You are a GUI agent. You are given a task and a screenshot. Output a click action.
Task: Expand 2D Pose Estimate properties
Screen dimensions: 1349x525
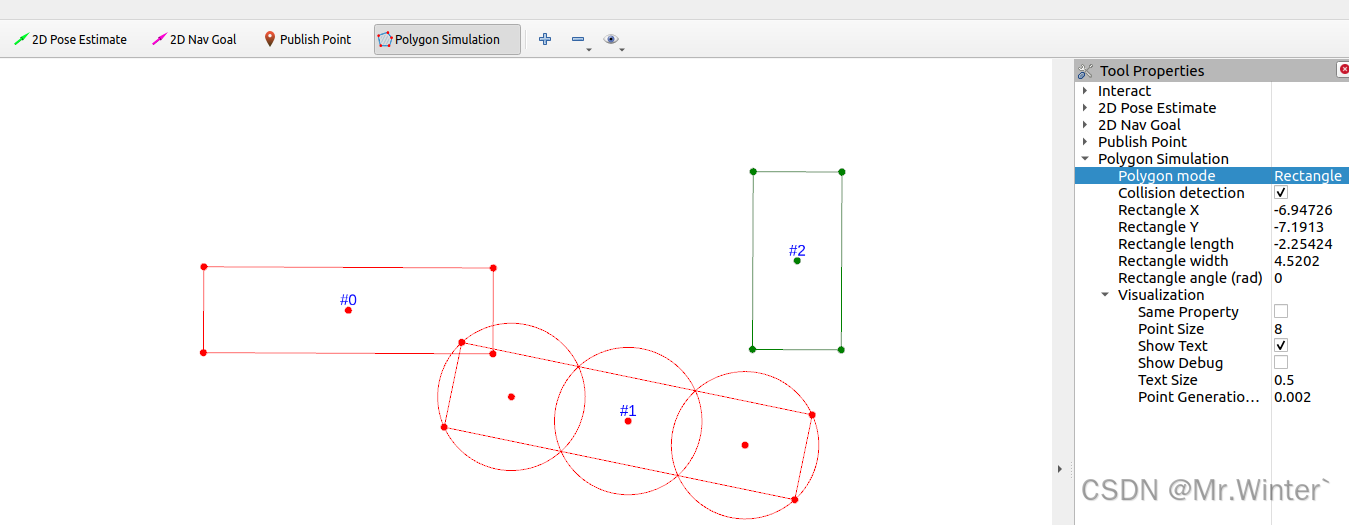[x=1085, y=108]
